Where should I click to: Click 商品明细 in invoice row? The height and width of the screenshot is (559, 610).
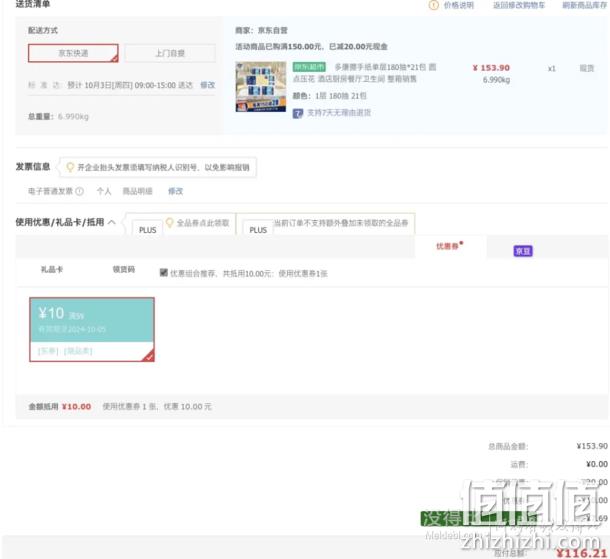pyautogui.click(x=137, y=191)
